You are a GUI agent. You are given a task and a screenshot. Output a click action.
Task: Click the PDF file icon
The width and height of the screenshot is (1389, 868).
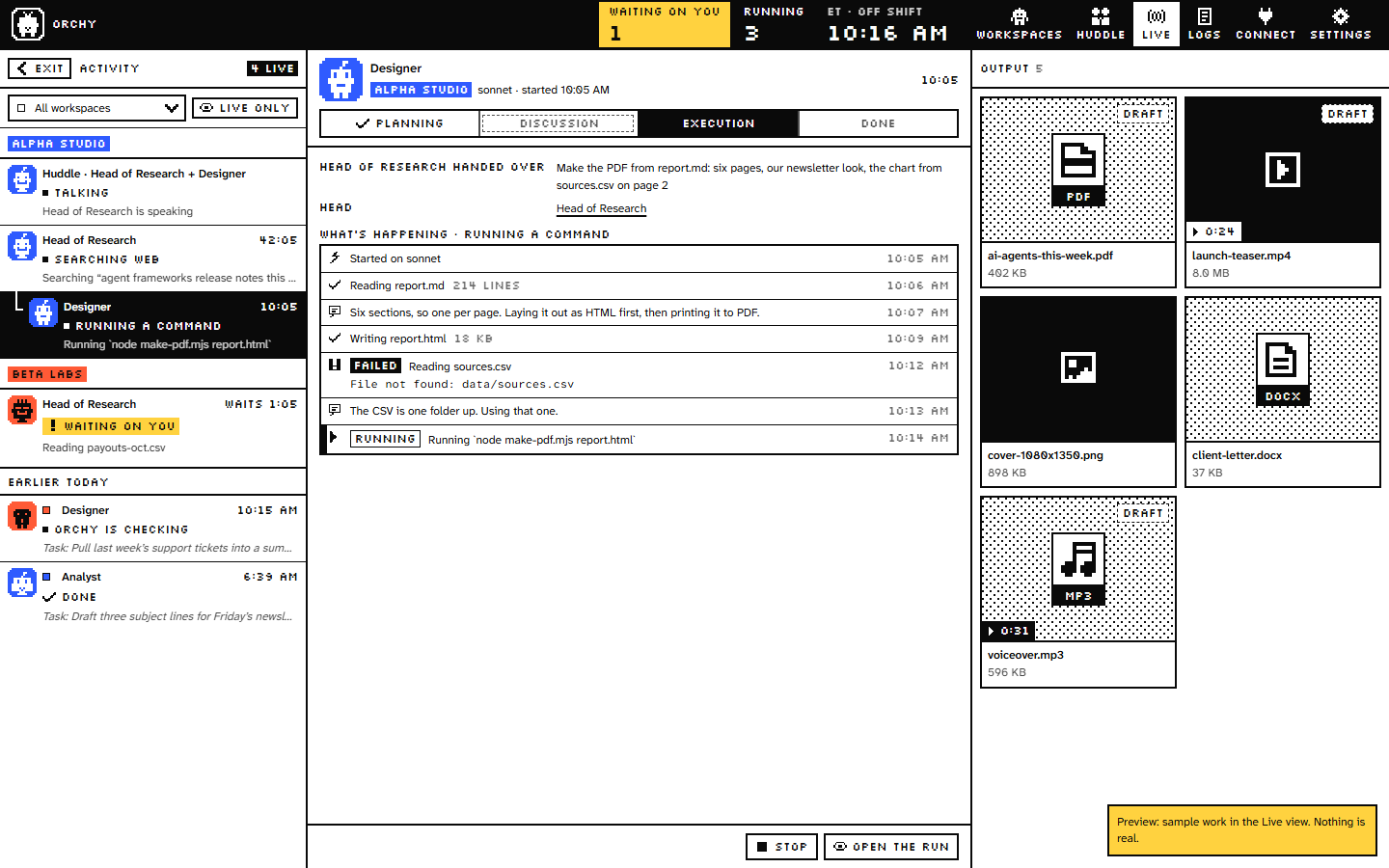pos(1078,170)
